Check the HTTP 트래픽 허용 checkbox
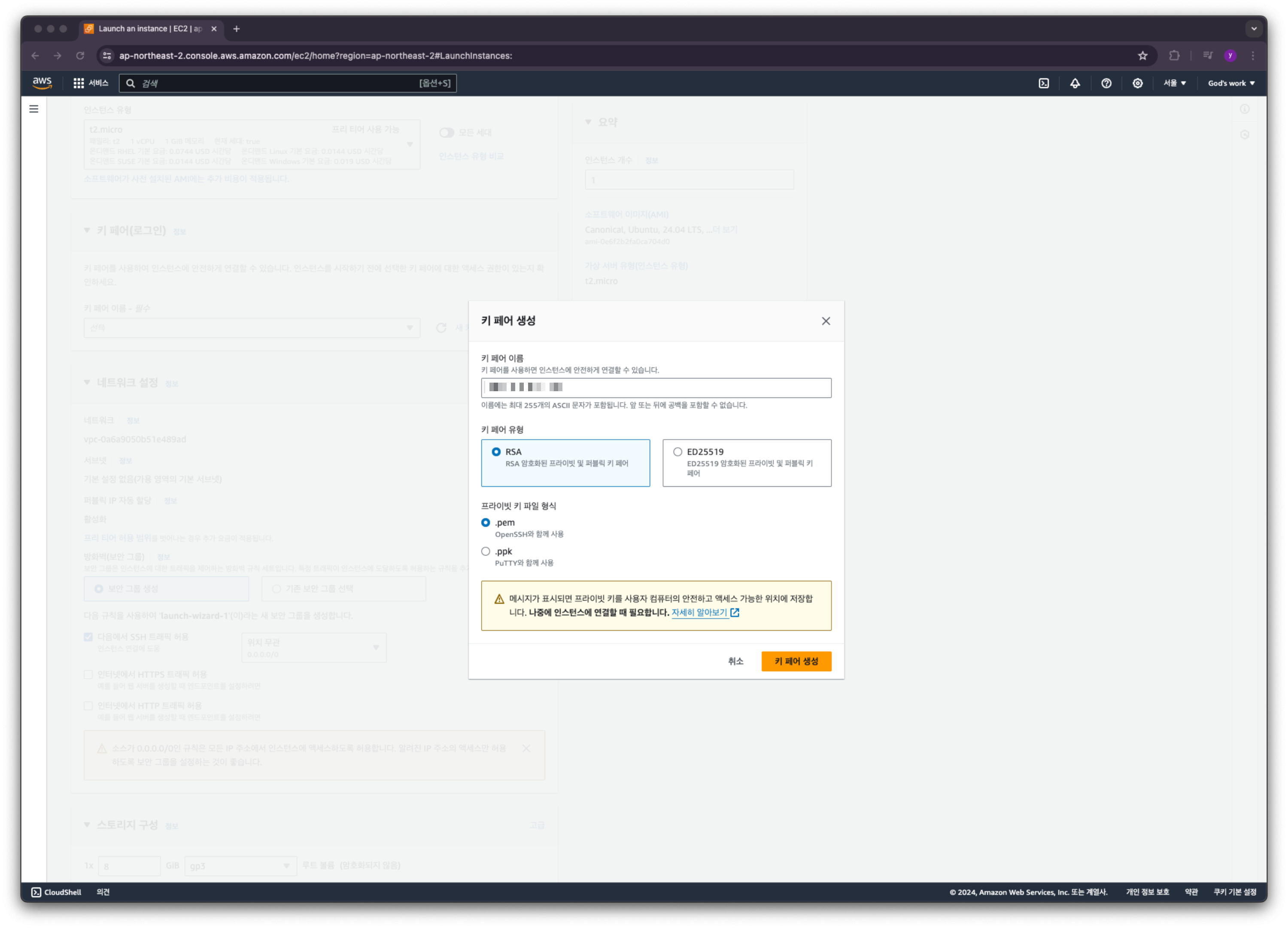The image size is (1288, 928). pyautogui.click(x=88, y=706)
